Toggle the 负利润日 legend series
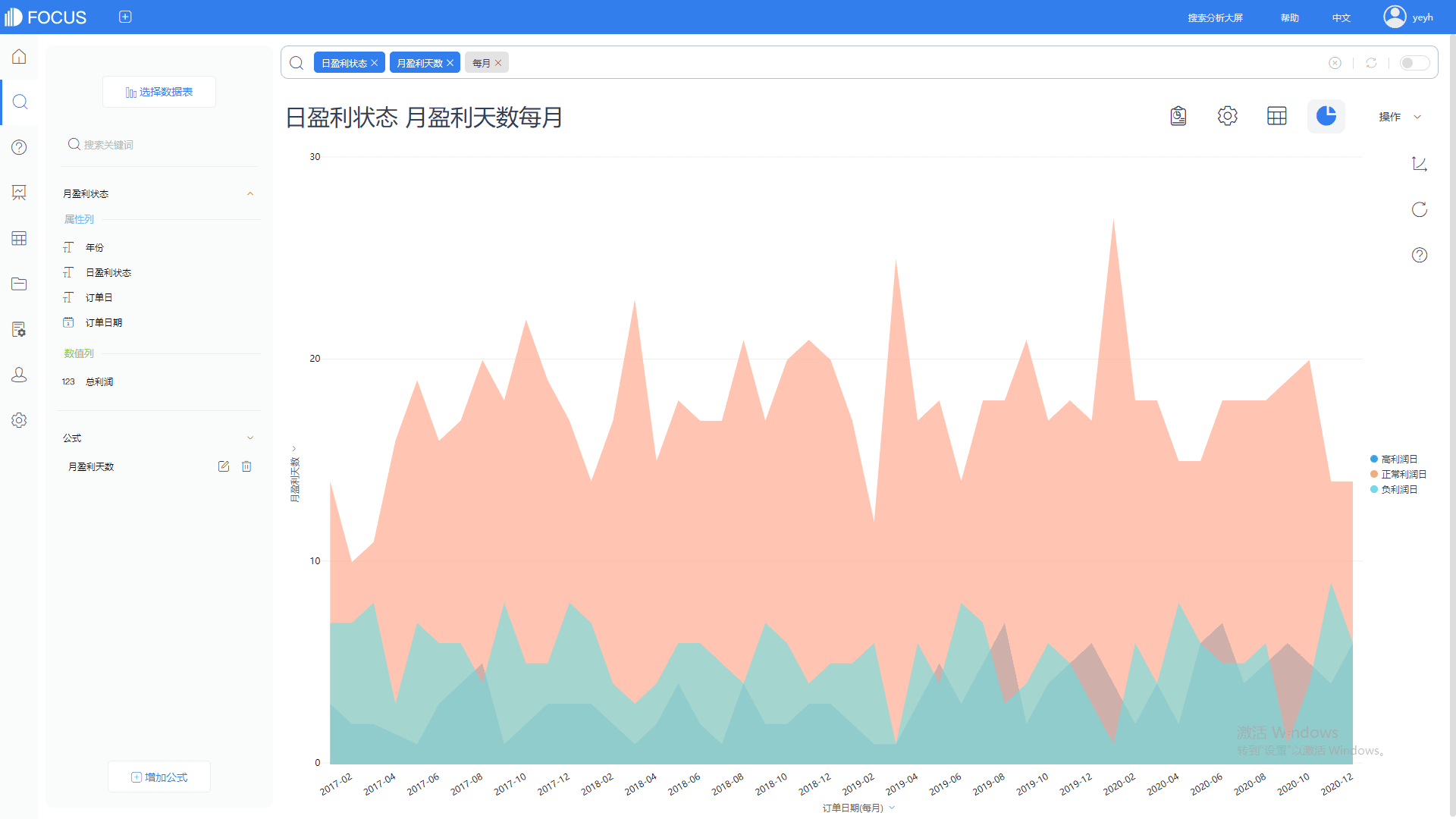Viewport: 1456px width, 819px height. [1394, 490]
